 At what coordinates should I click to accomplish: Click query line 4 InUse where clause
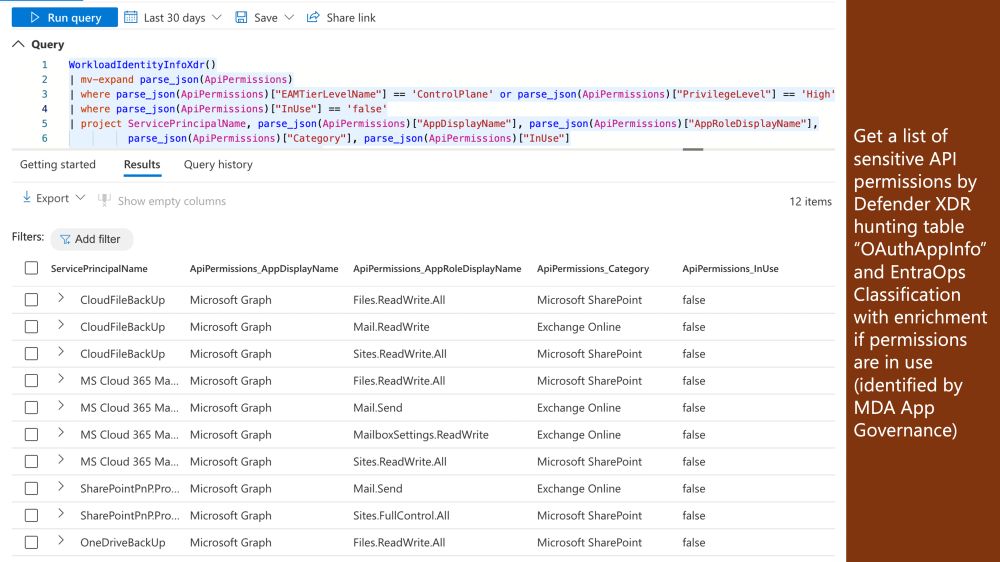228,108
